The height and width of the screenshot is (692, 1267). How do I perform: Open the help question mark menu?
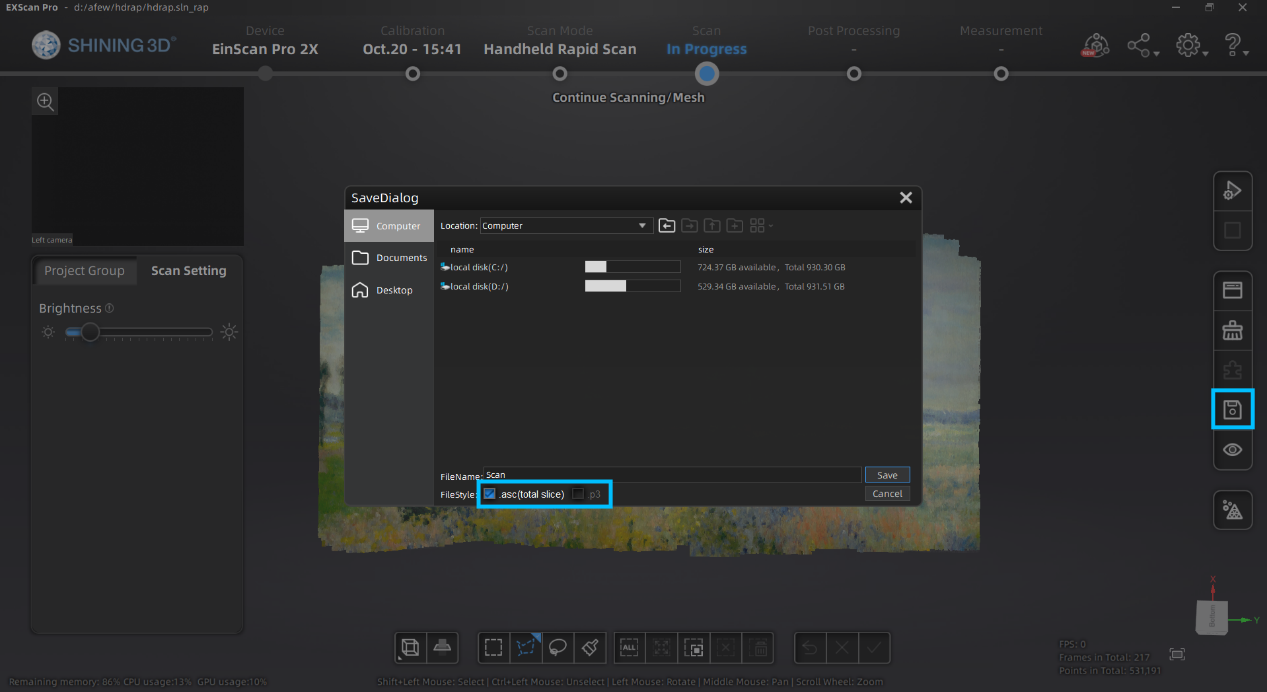coord(1236,46)
